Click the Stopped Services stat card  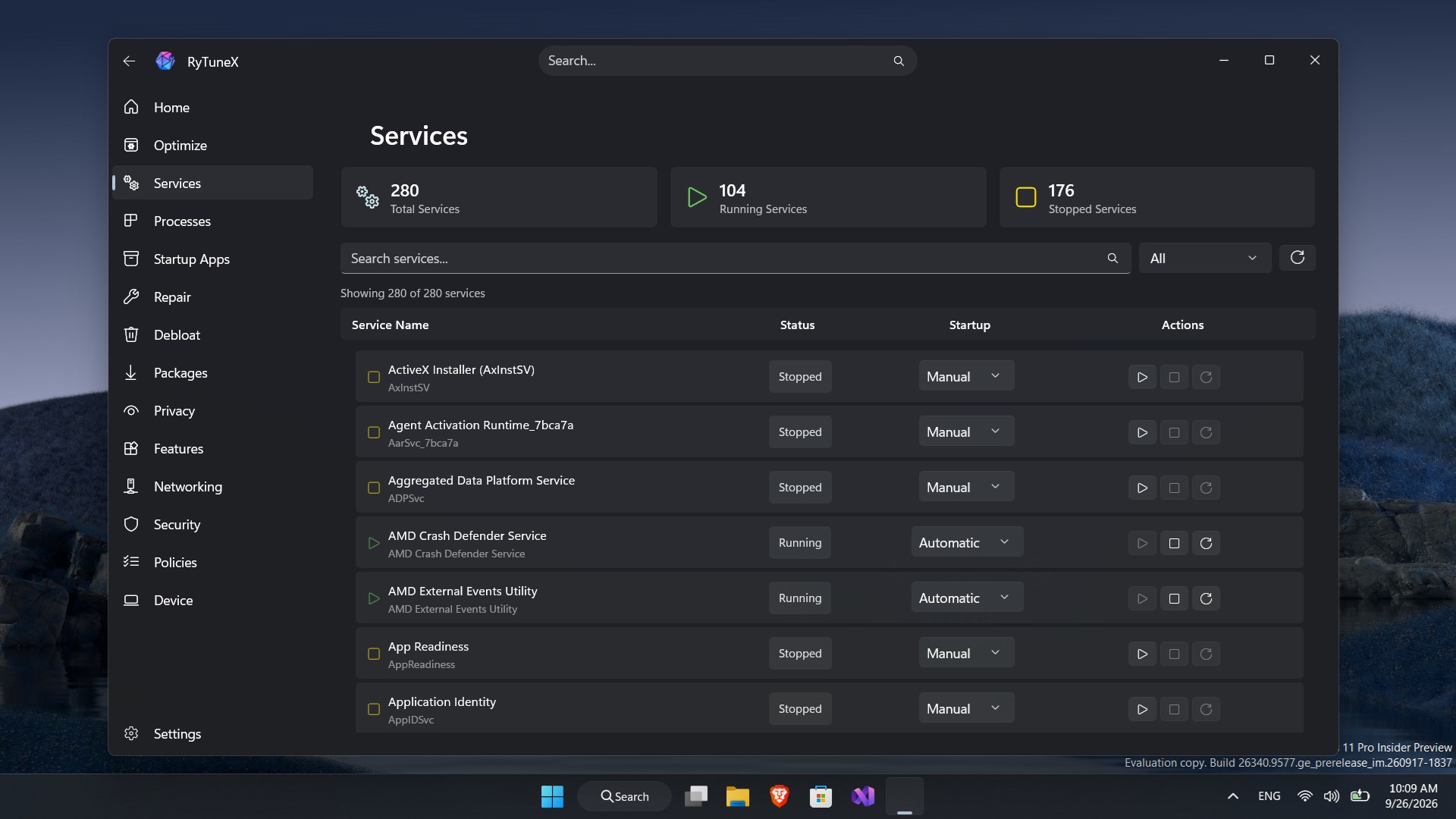pos(1157,197)
